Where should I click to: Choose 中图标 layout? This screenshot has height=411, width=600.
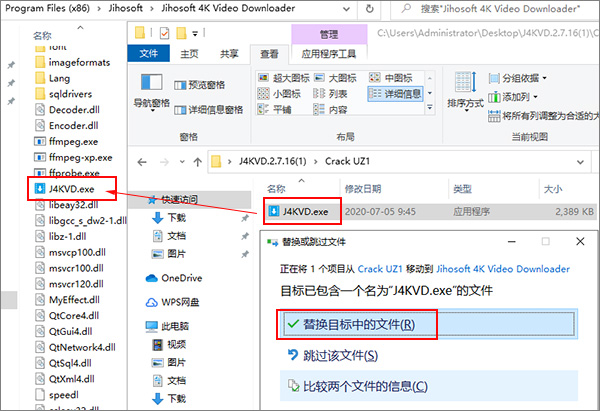coord(391,78)
